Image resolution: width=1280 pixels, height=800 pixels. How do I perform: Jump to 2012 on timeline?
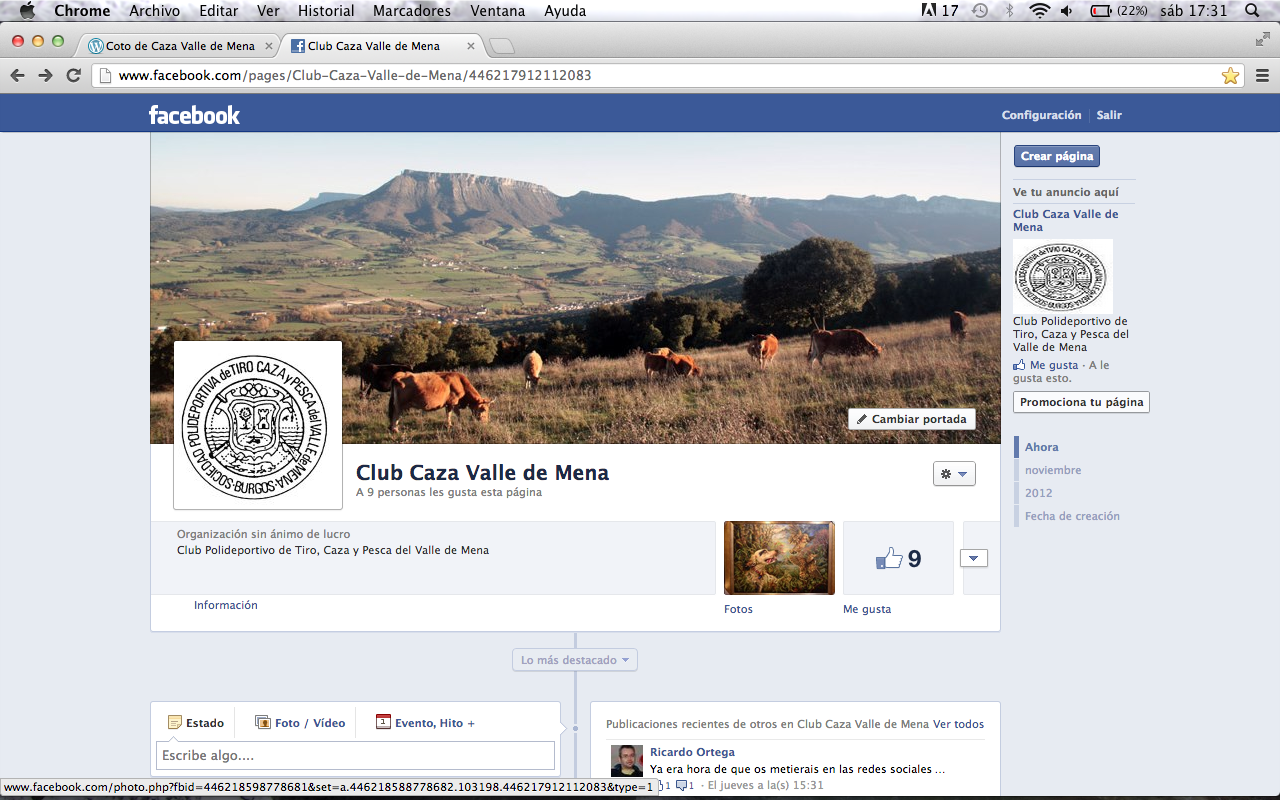[x=1038, y=493]
